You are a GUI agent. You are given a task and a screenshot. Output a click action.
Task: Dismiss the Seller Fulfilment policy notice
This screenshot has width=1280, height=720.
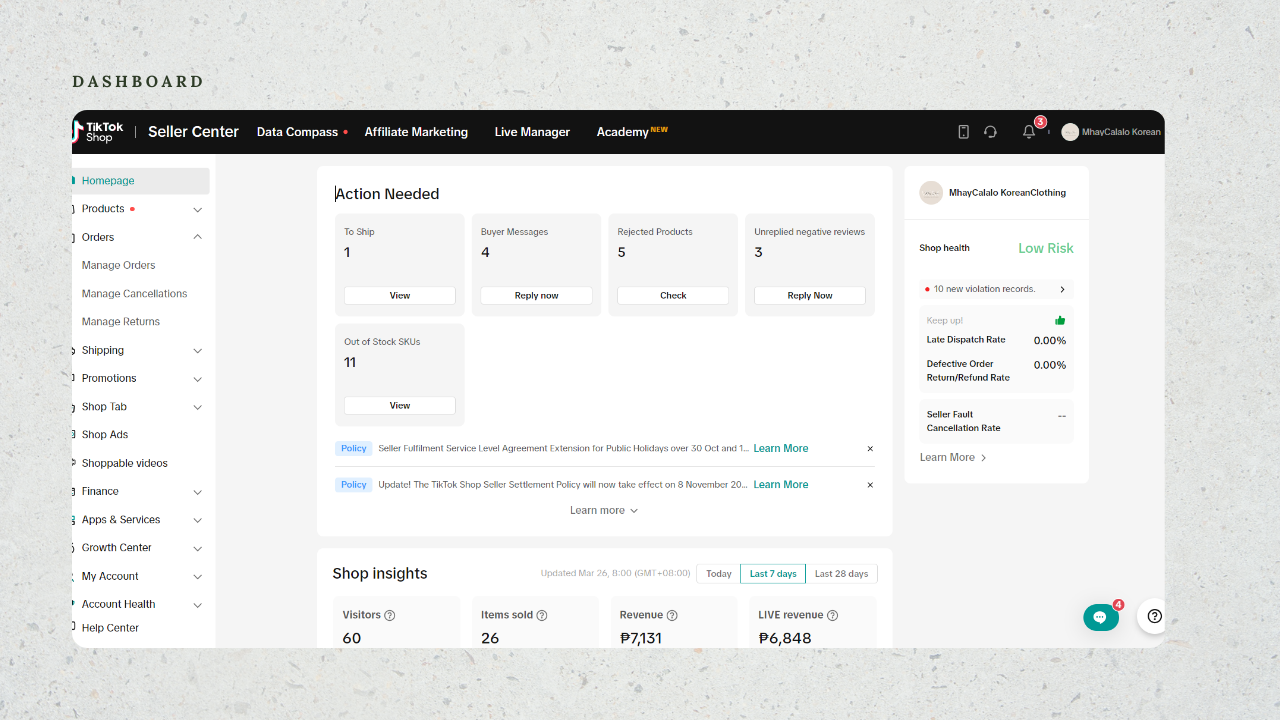(870, 449)
